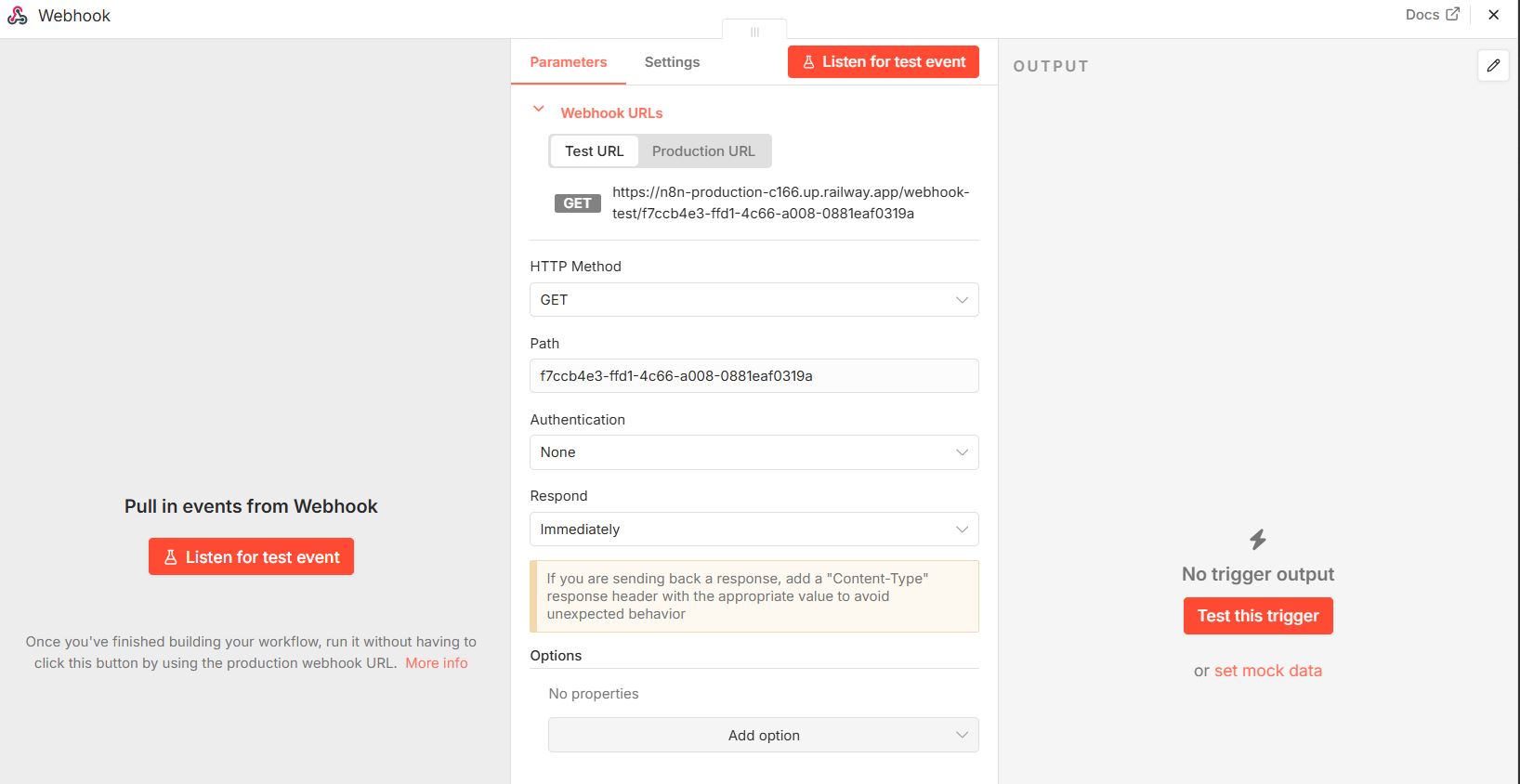Expand the Add option dropdown
1520x784 pixels.
tap(763, 736)
